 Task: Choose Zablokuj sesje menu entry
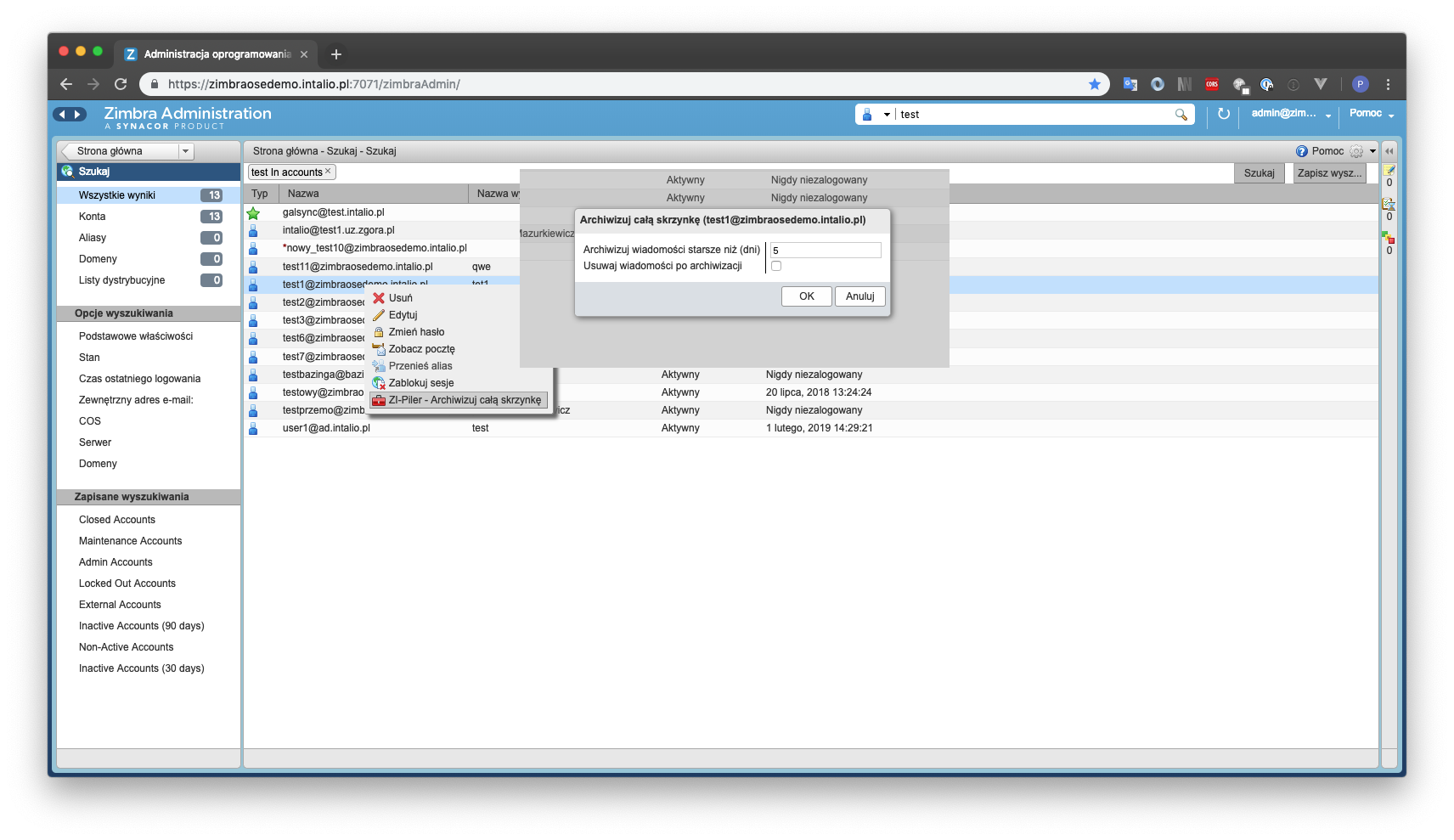click(x=460, y=383)
